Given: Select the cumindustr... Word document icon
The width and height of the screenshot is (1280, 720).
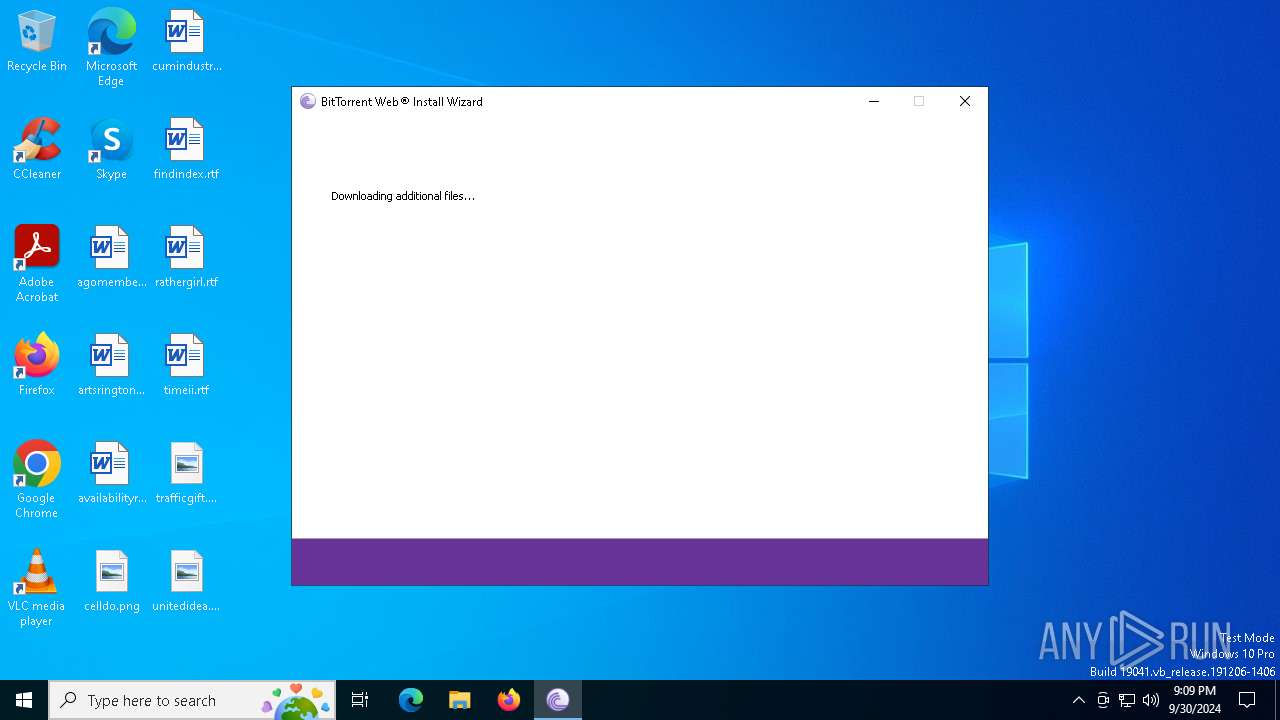Looking at the screenshot, I should pyautogui.click(x=186, y=41).
